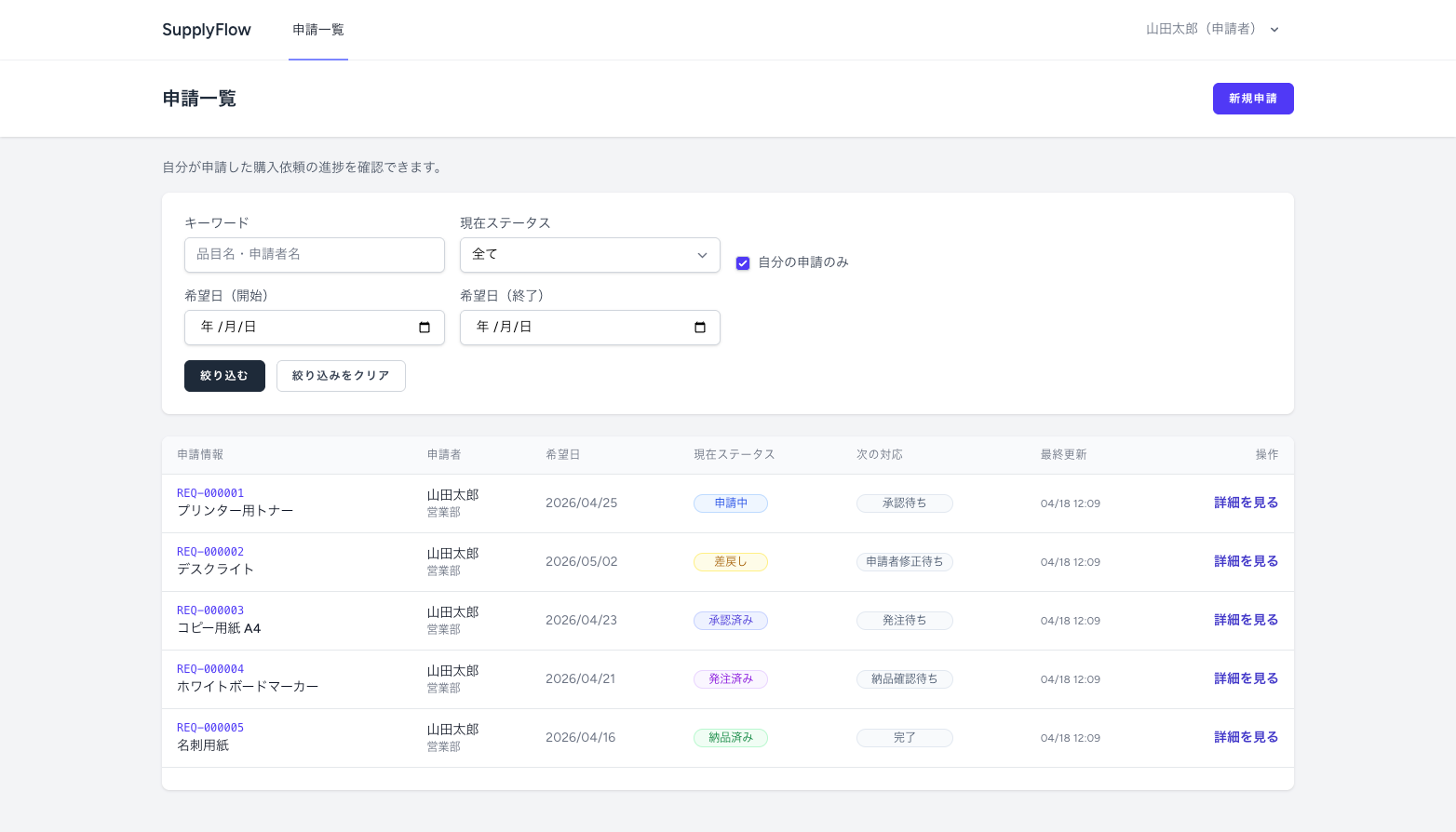Open request link REQ-000003

[x=210, y=611]
